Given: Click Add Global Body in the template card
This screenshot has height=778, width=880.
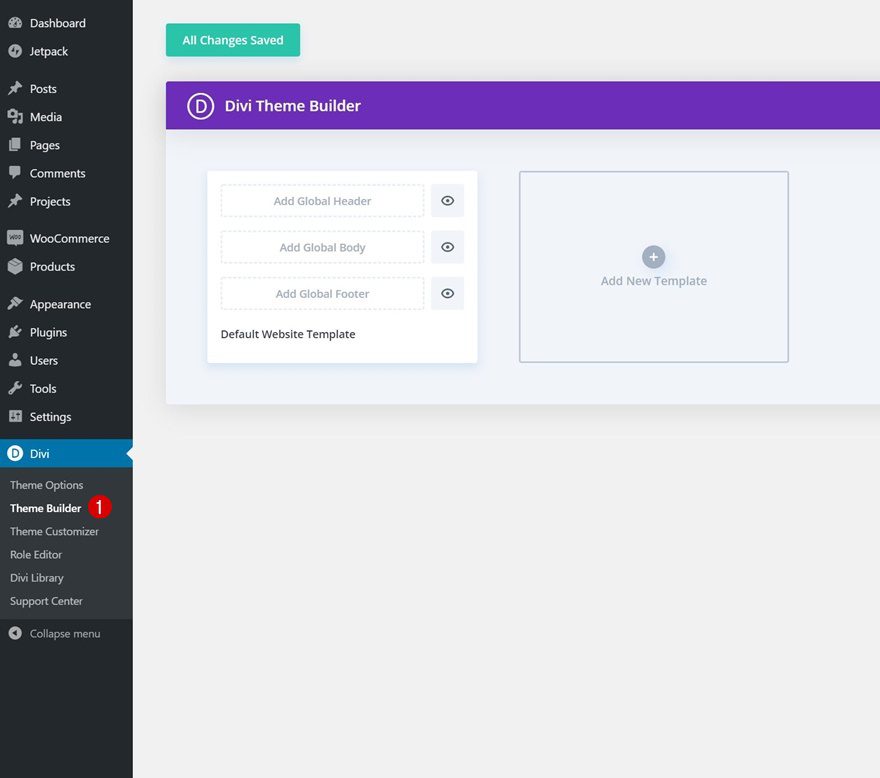Looking at the screenshot, I should pyautogui.click(x=321, y=246).
